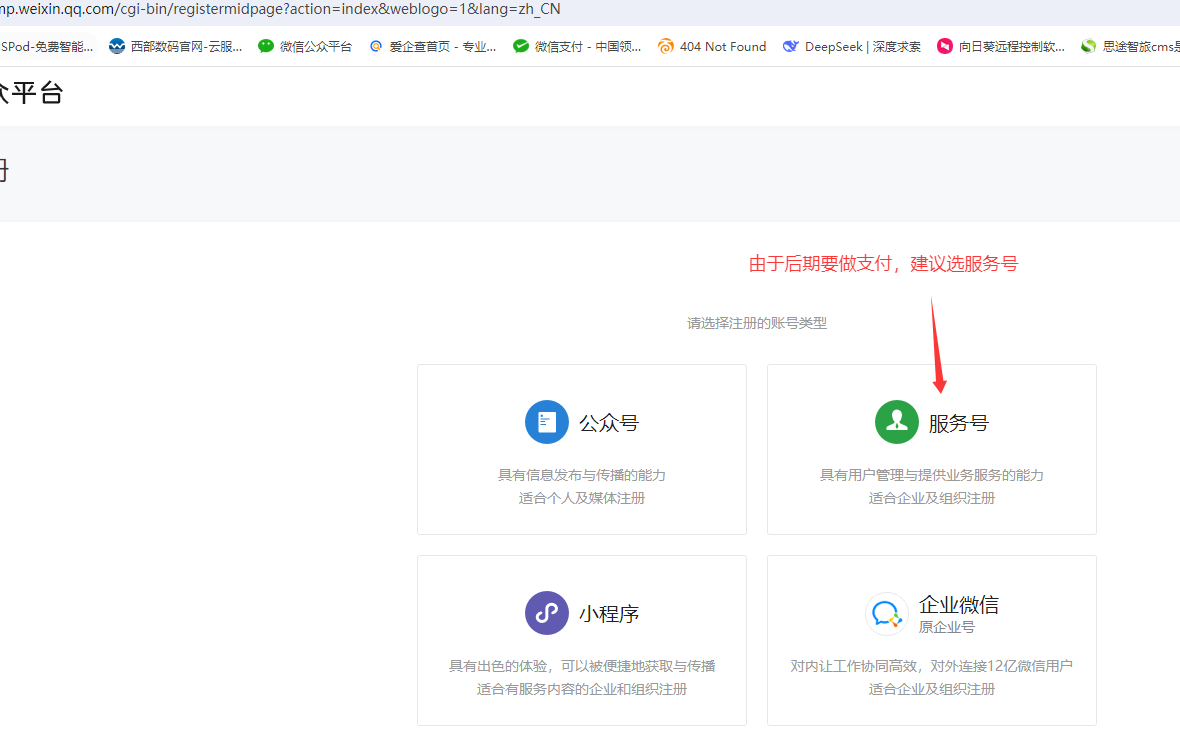This screenshot has width=1180, height=752.
Task: Click the blue 公众号 document icon
Action: coord(546,422)
